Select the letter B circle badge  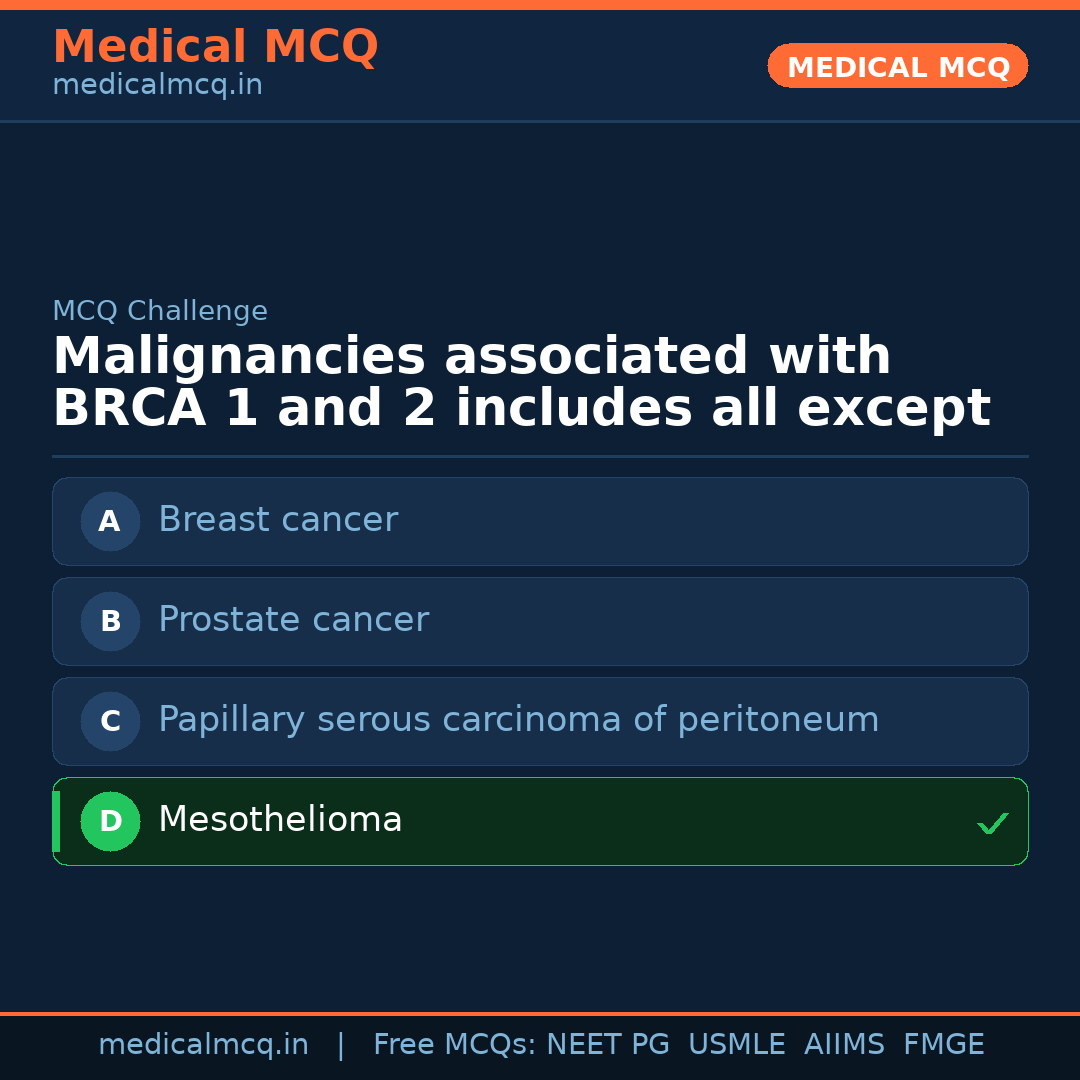pos(110,621)
